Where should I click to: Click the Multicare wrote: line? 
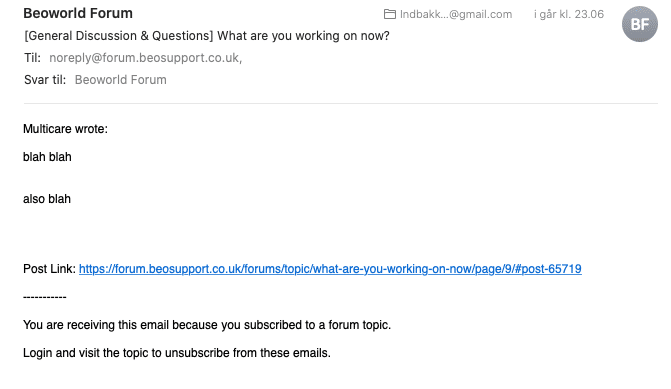(x=65, y=129)
